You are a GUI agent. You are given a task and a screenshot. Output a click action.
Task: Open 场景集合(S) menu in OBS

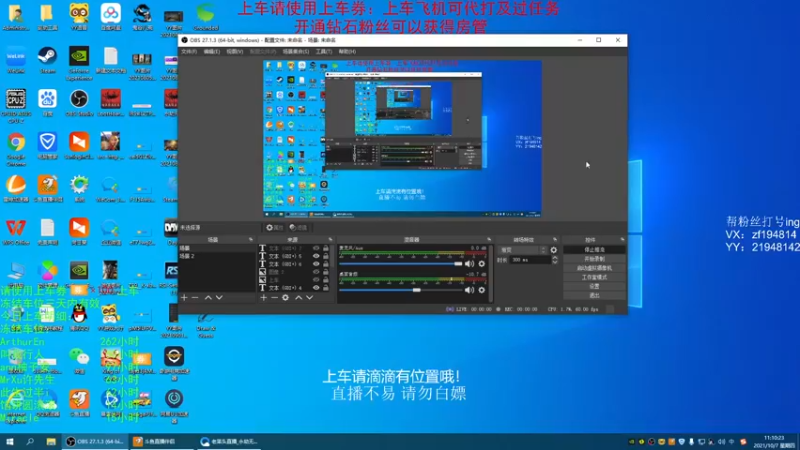[295, 52]
